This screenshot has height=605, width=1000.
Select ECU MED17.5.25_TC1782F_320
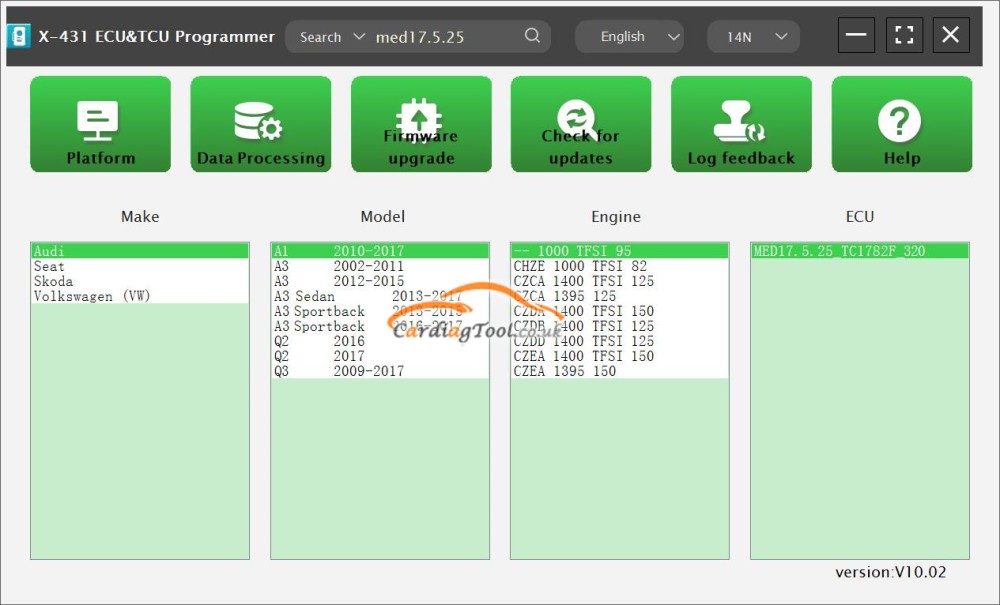pyautogui.click(x=860, y=251)
